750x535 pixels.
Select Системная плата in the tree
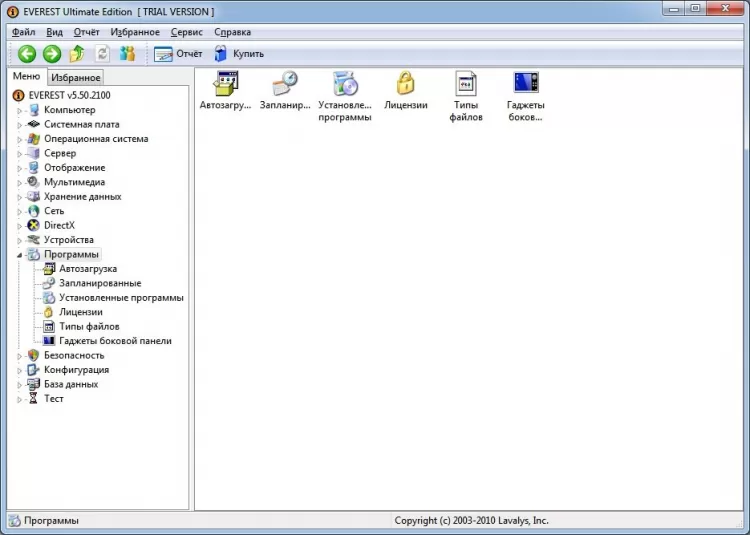pos(82,124)
